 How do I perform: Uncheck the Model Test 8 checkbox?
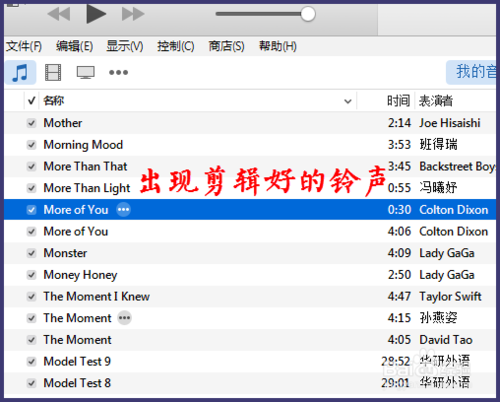tap(31, 383)
